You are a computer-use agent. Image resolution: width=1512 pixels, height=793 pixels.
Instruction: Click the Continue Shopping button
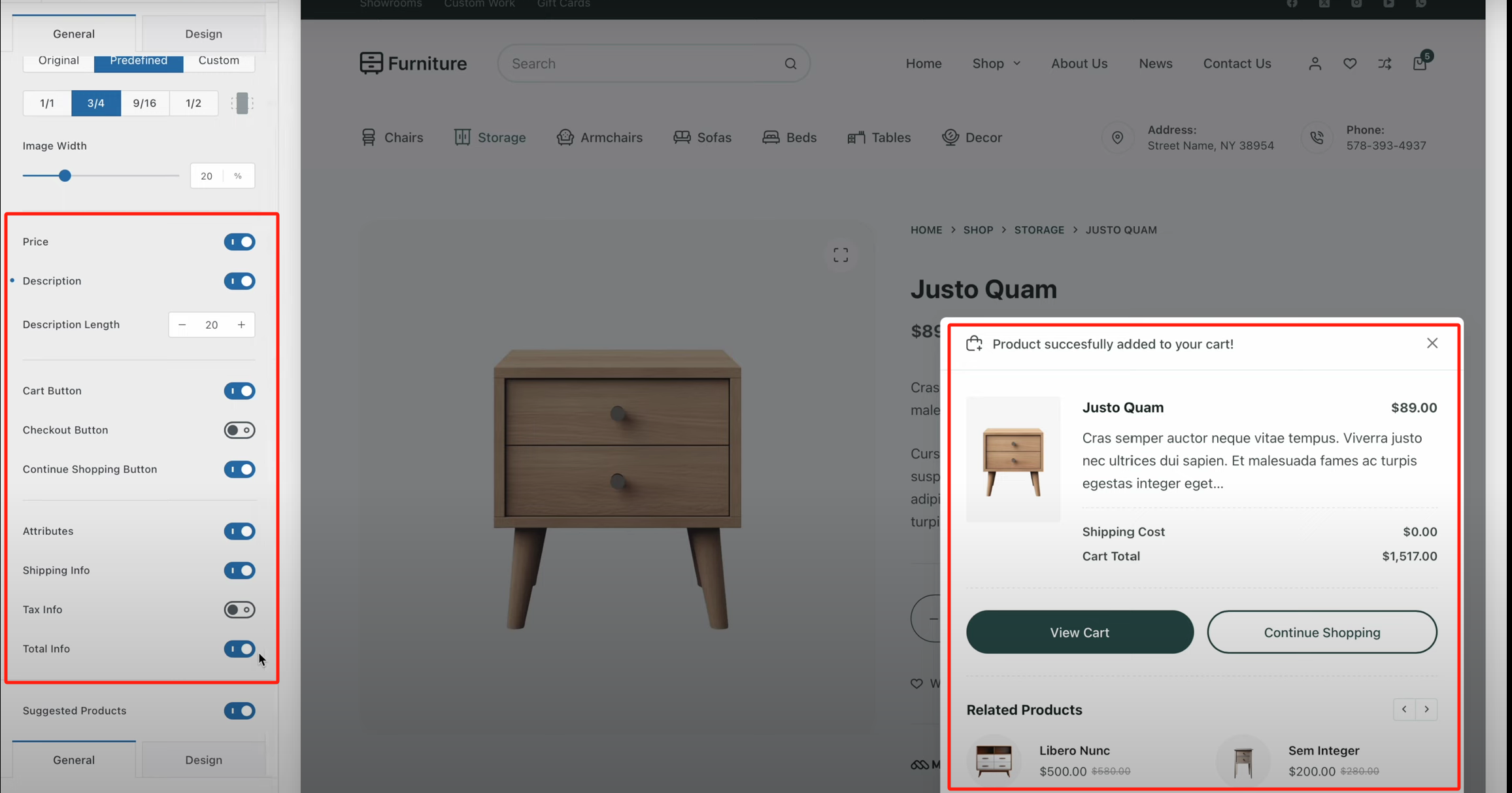(1321, 632)
